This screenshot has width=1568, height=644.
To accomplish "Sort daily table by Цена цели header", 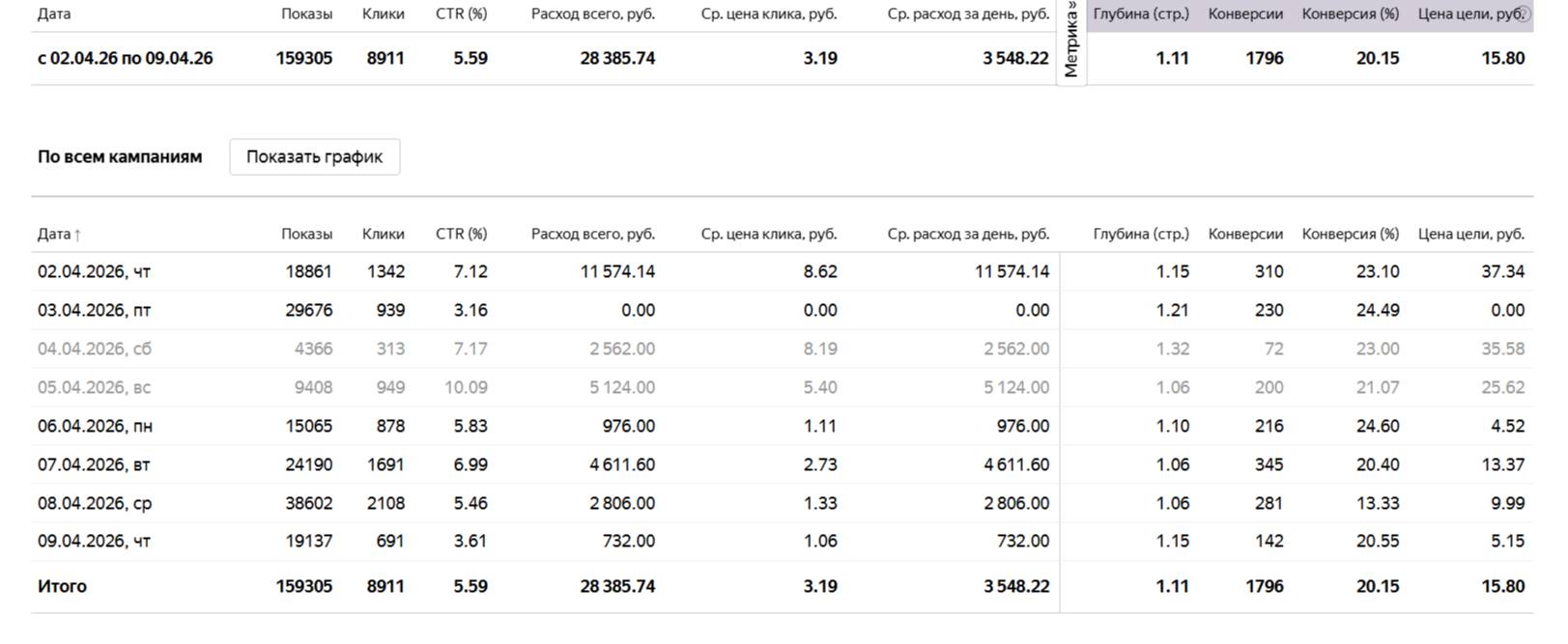I will (x=1470, y=234).
